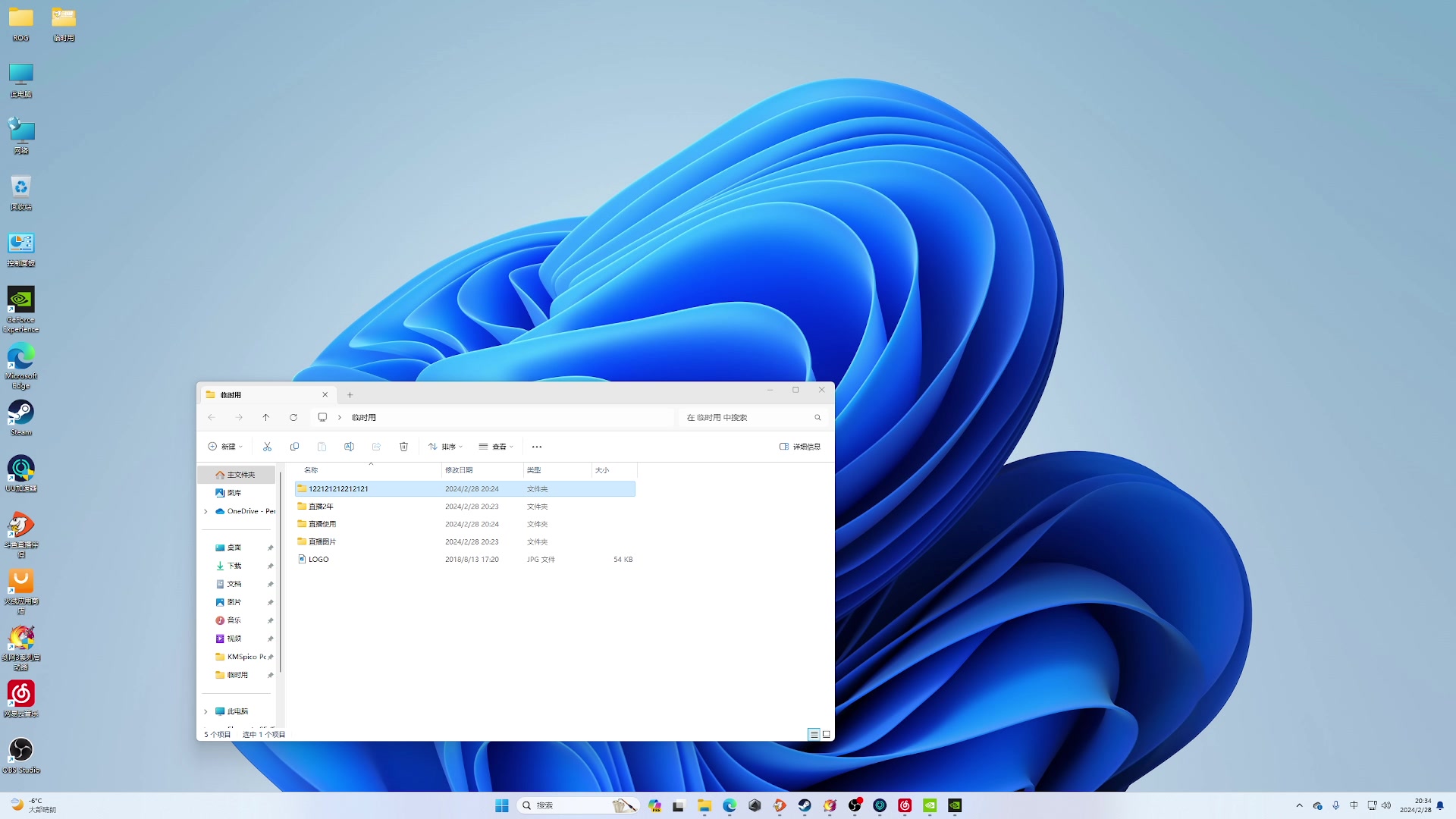Click the breadcrumb chevron before 临时用
The image size is (1456, 819).
pyautogui.click(x=339, y=417)
